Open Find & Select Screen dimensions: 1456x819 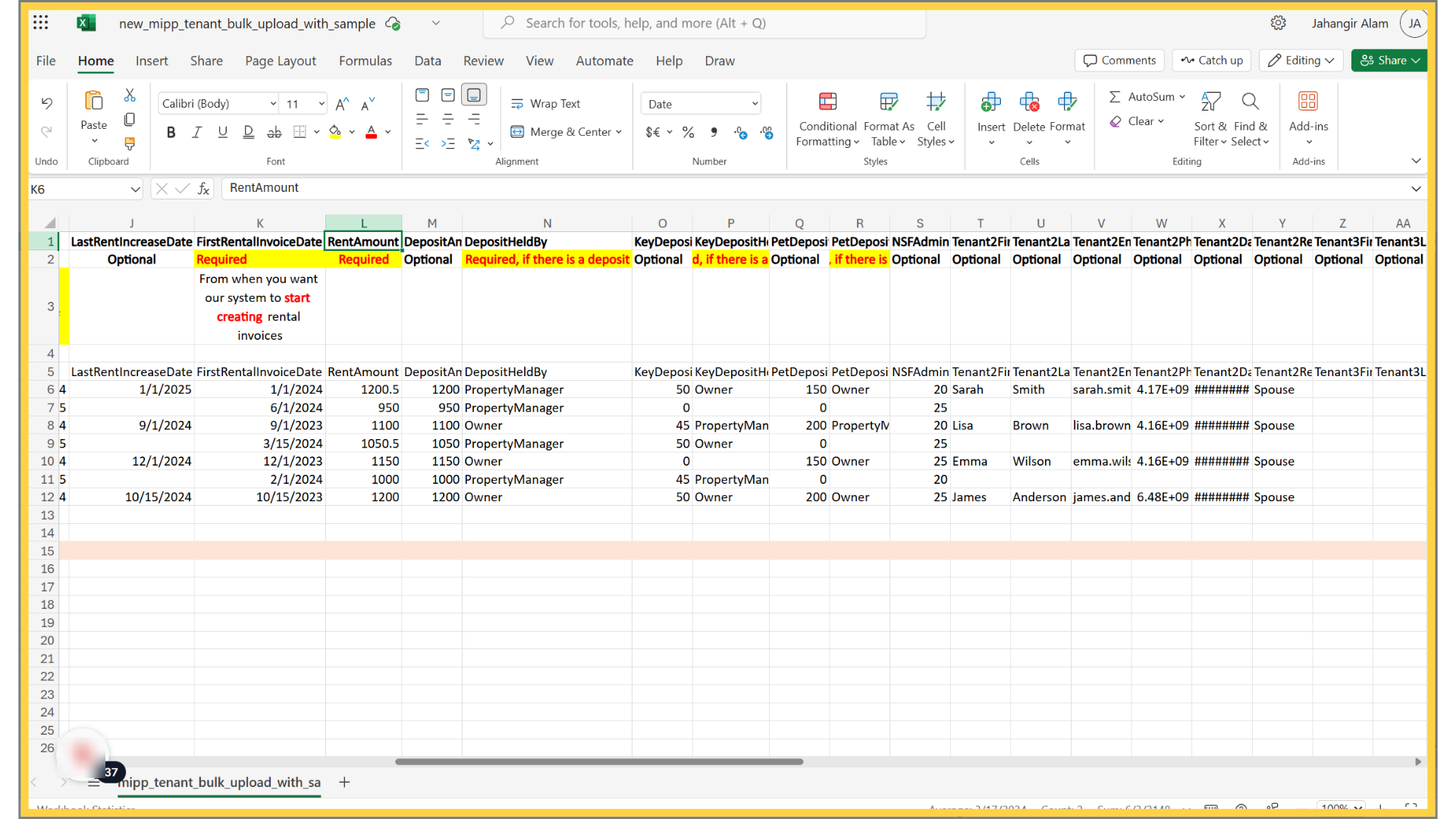point(1250,120)
